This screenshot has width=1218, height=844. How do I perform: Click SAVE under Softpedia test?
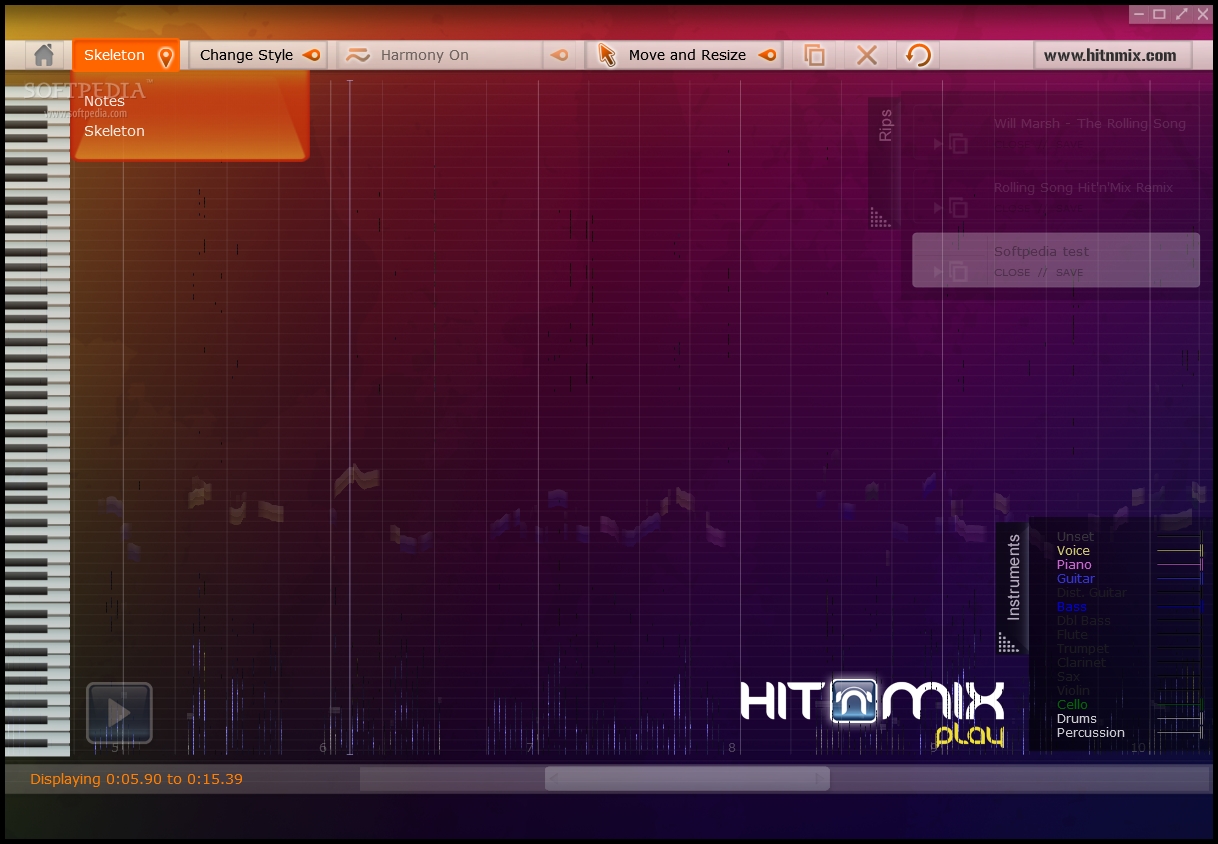1069,273
